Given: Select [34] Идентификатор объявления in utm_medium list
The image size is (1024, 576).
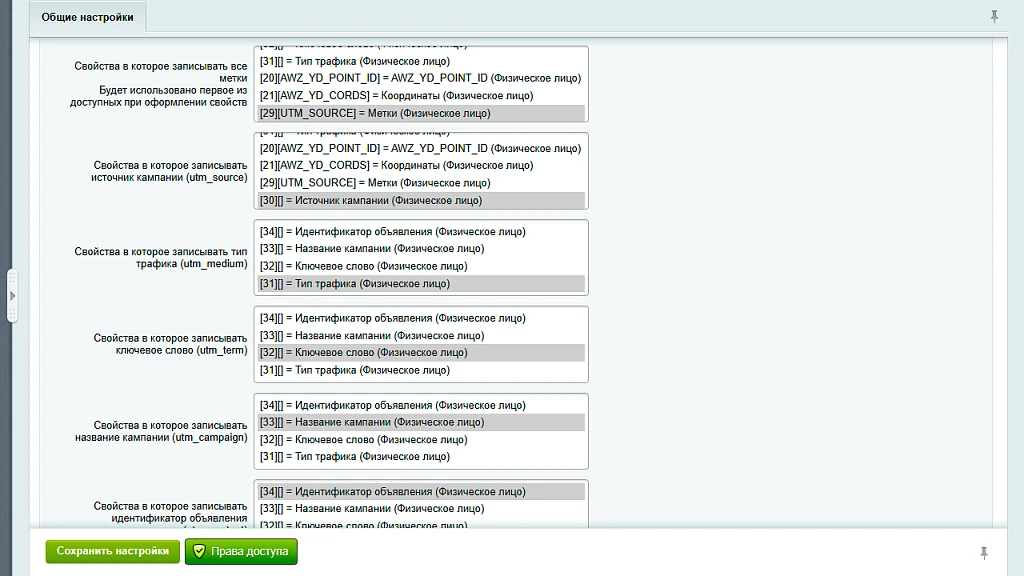Looking at the screenshot, I should [x=421, y=231].
